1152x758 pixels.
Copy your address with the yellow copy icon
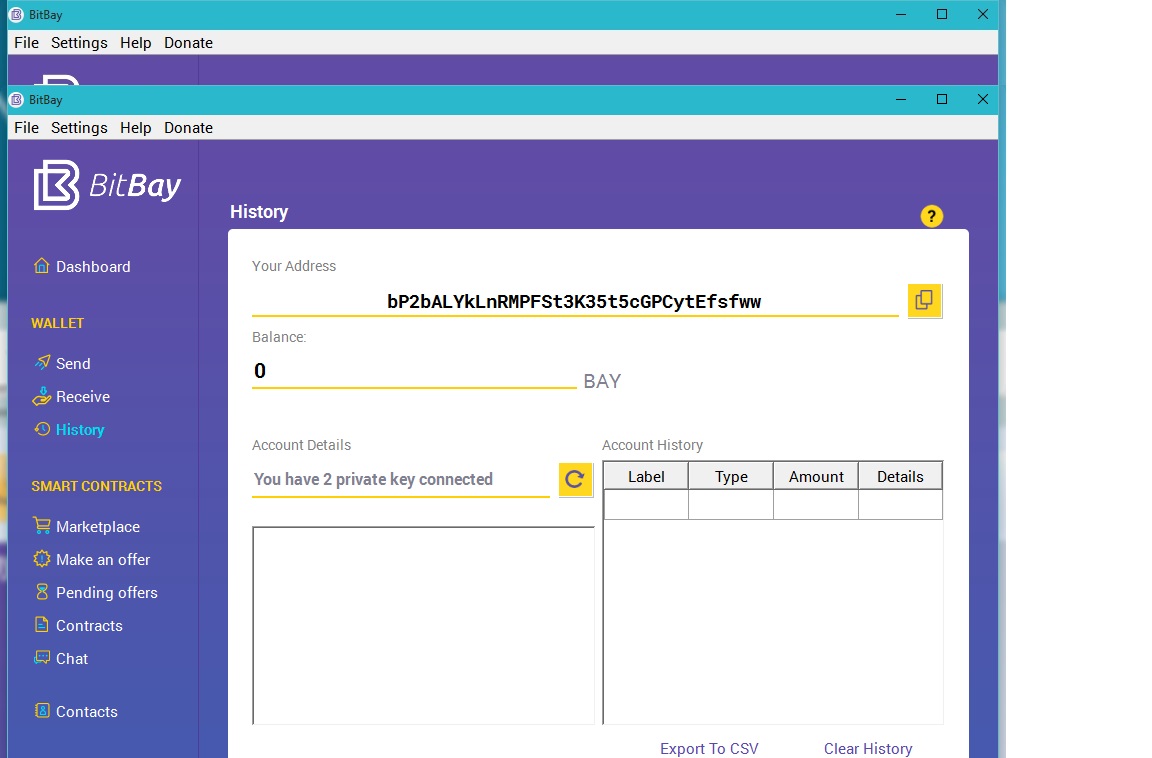(x=924, y=300)
